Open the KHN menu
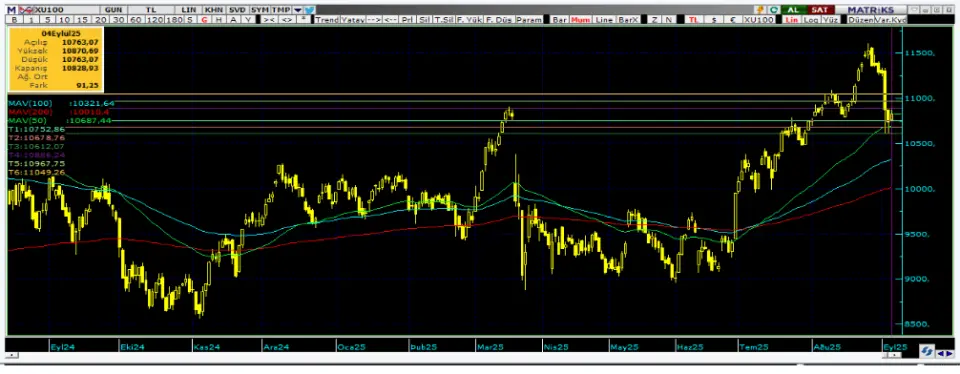 coord(214,10)
